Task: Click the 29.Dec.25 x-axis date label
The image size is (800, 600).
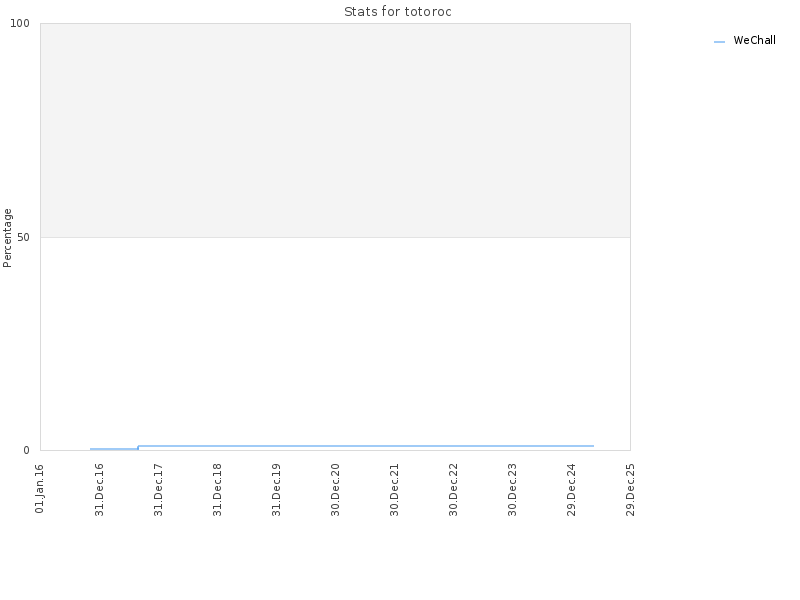Action: point(631,490)
